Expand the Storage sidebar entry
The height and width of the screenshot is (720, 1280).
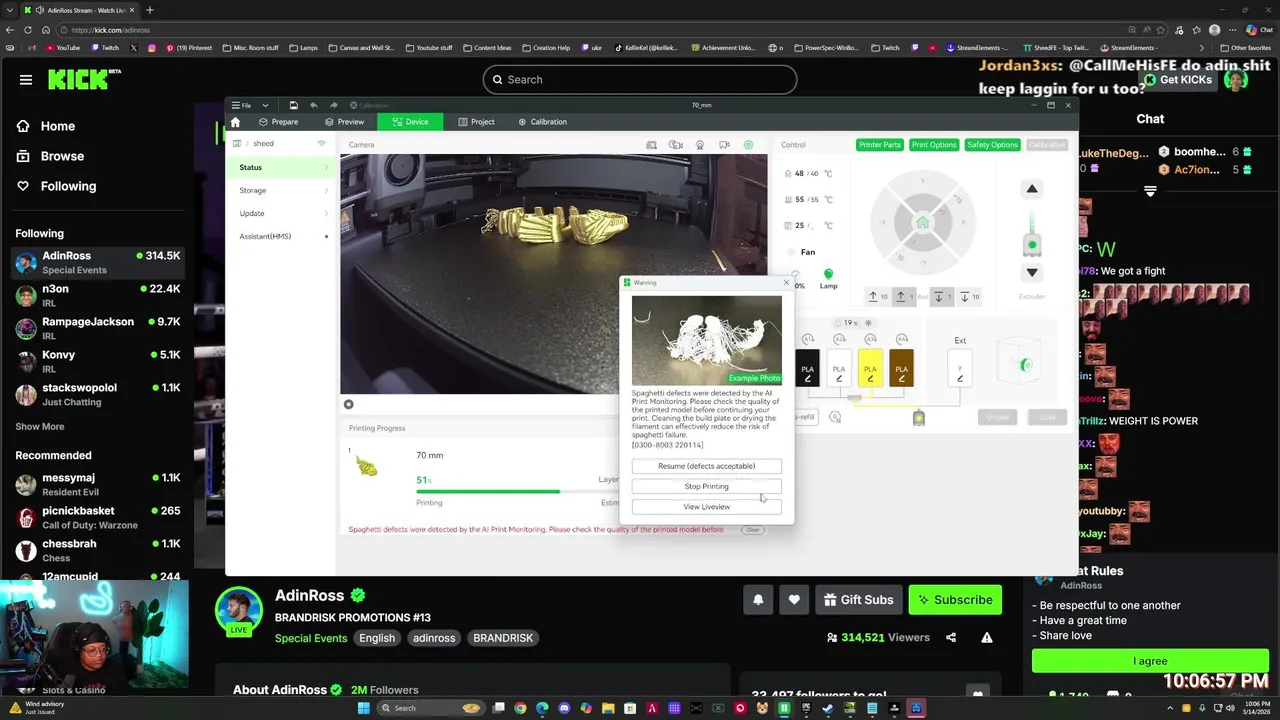[x=280, y=190]
